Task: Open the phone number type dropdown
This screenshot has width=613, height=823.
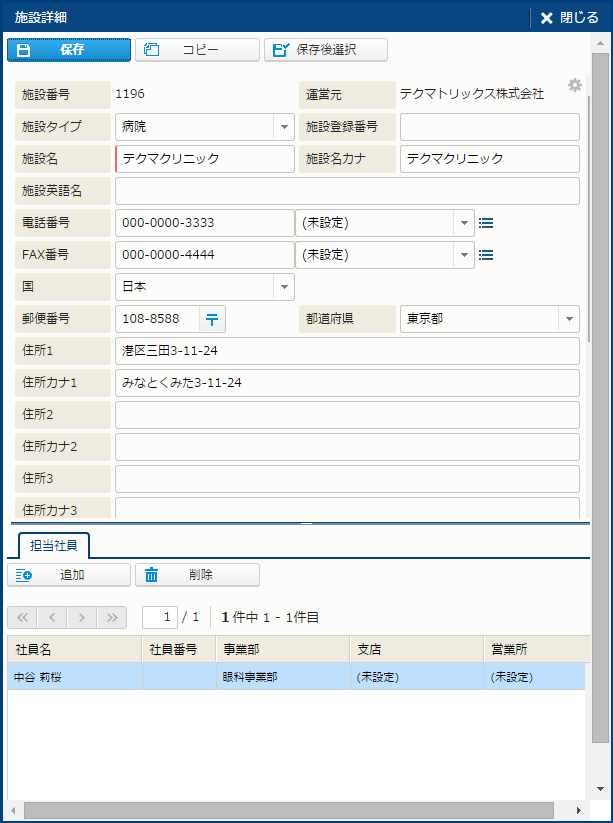Action: [x=464, y=223]
